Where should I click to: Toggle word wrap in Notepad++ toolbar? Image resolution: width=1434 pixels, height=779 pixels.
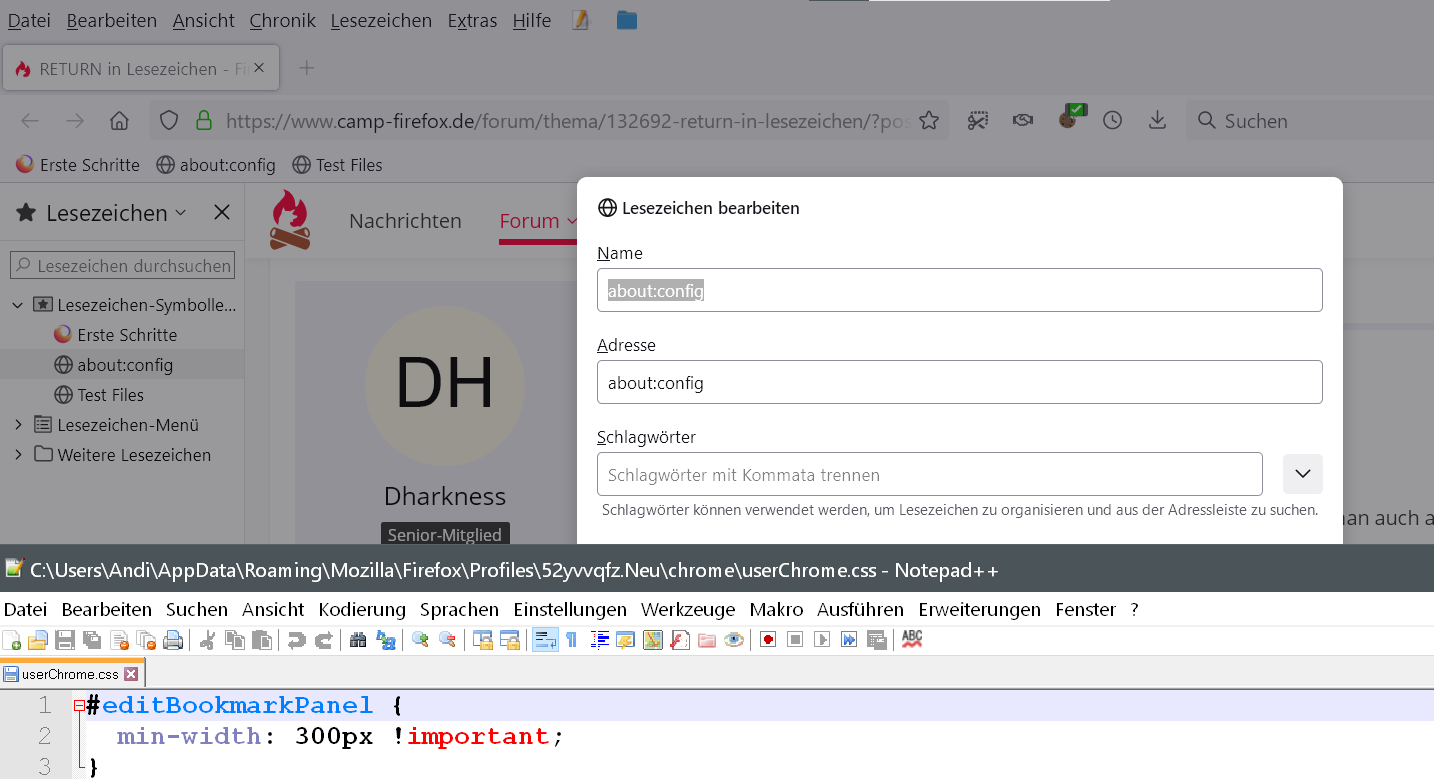pyautogui.click(x=545, y=640)
